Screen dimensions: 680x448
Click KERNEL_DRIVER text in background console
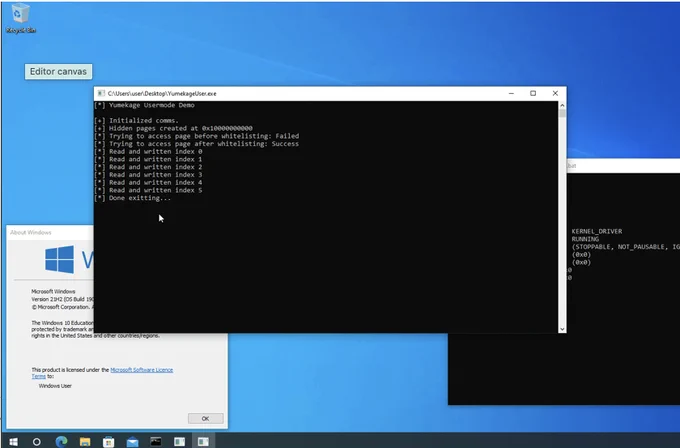[597, 232]
